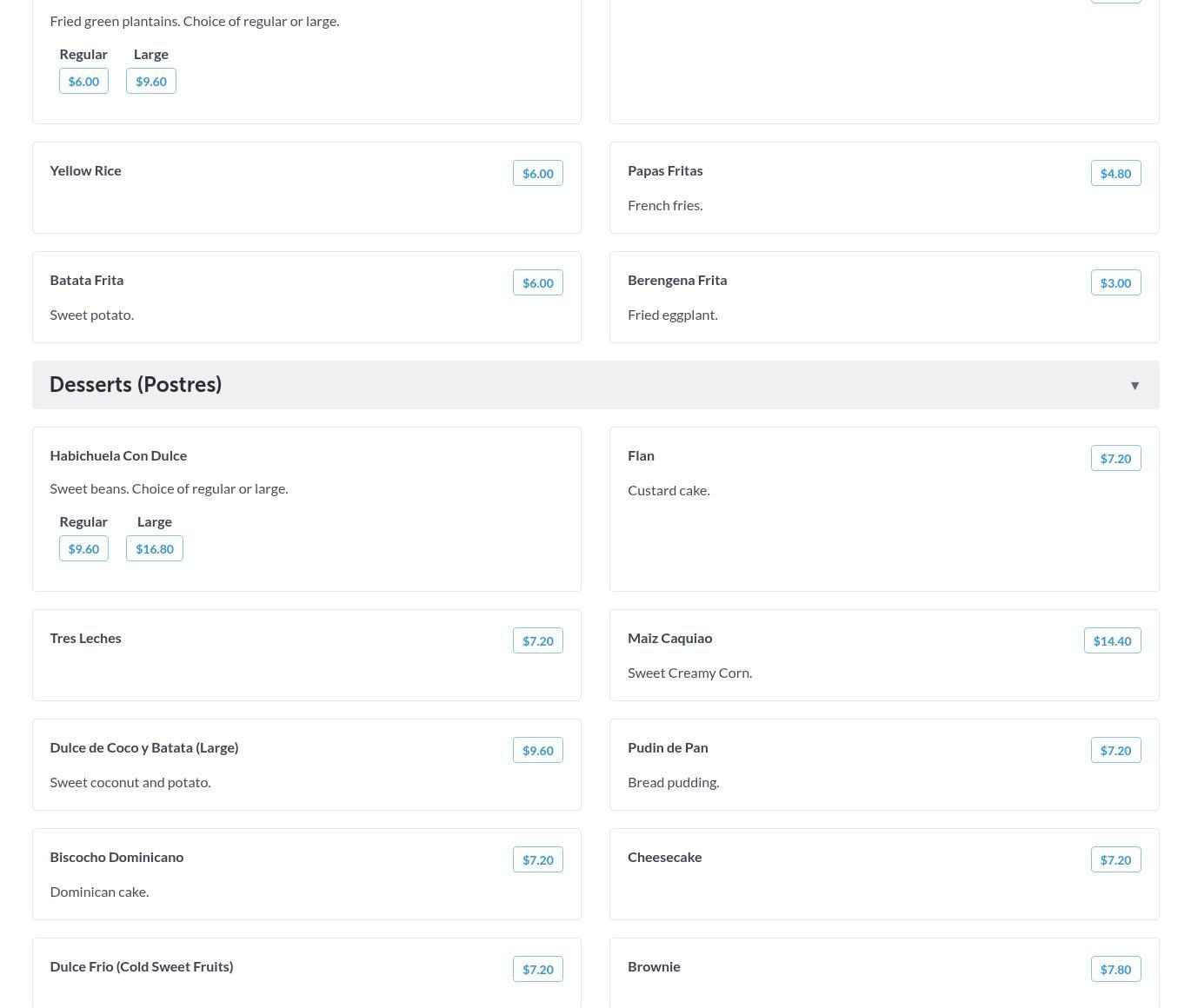1191x1008 pixels.
Task: Click the Flan $7.20 price button
Action: [1115, 458]
